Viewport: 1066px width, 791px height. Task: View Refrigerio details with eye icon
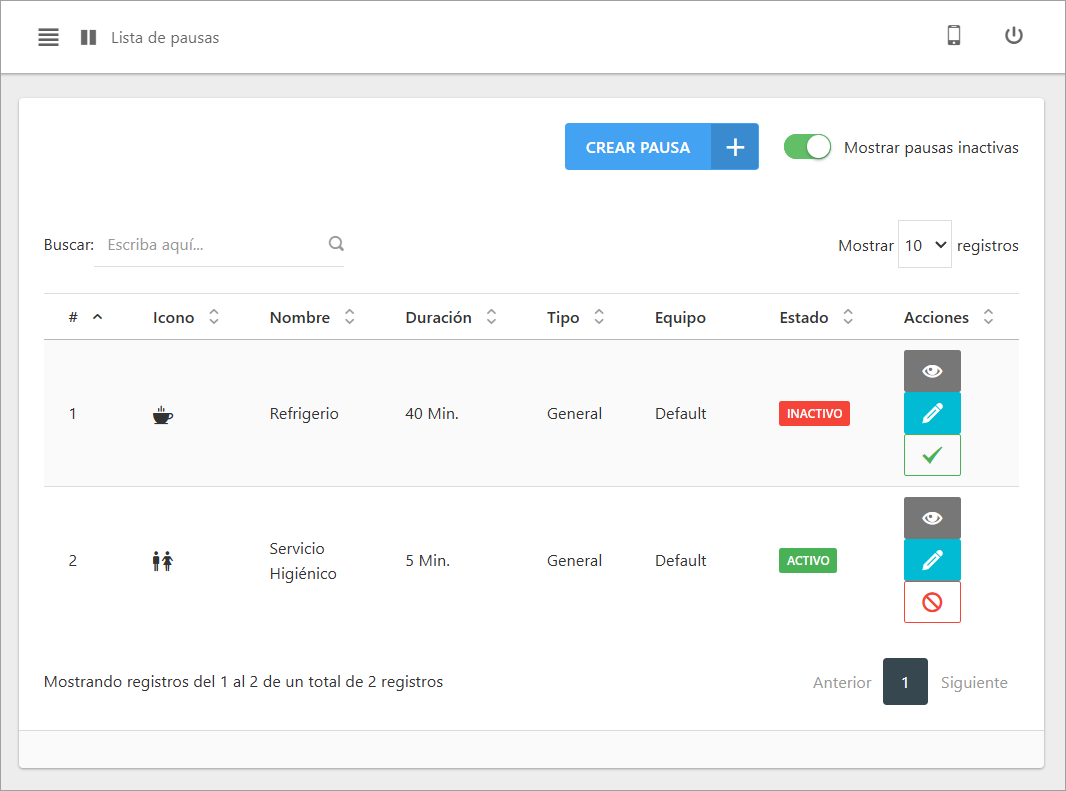[x=932, y=371]
